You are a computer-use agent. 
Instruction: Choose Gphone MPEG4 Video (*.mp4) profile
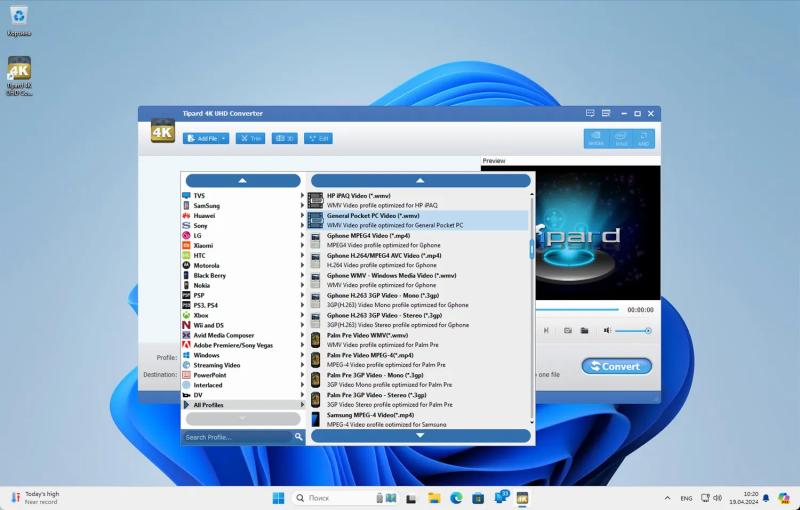(x=417, y=240)
